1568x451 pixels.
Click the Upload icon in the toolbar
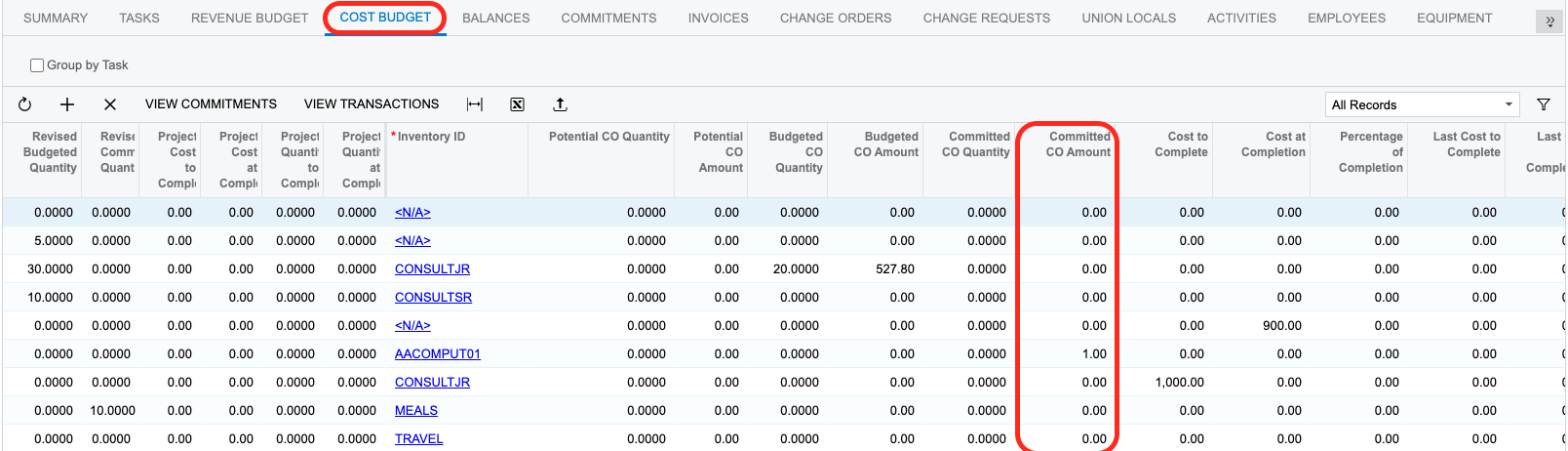pos(560,104)
